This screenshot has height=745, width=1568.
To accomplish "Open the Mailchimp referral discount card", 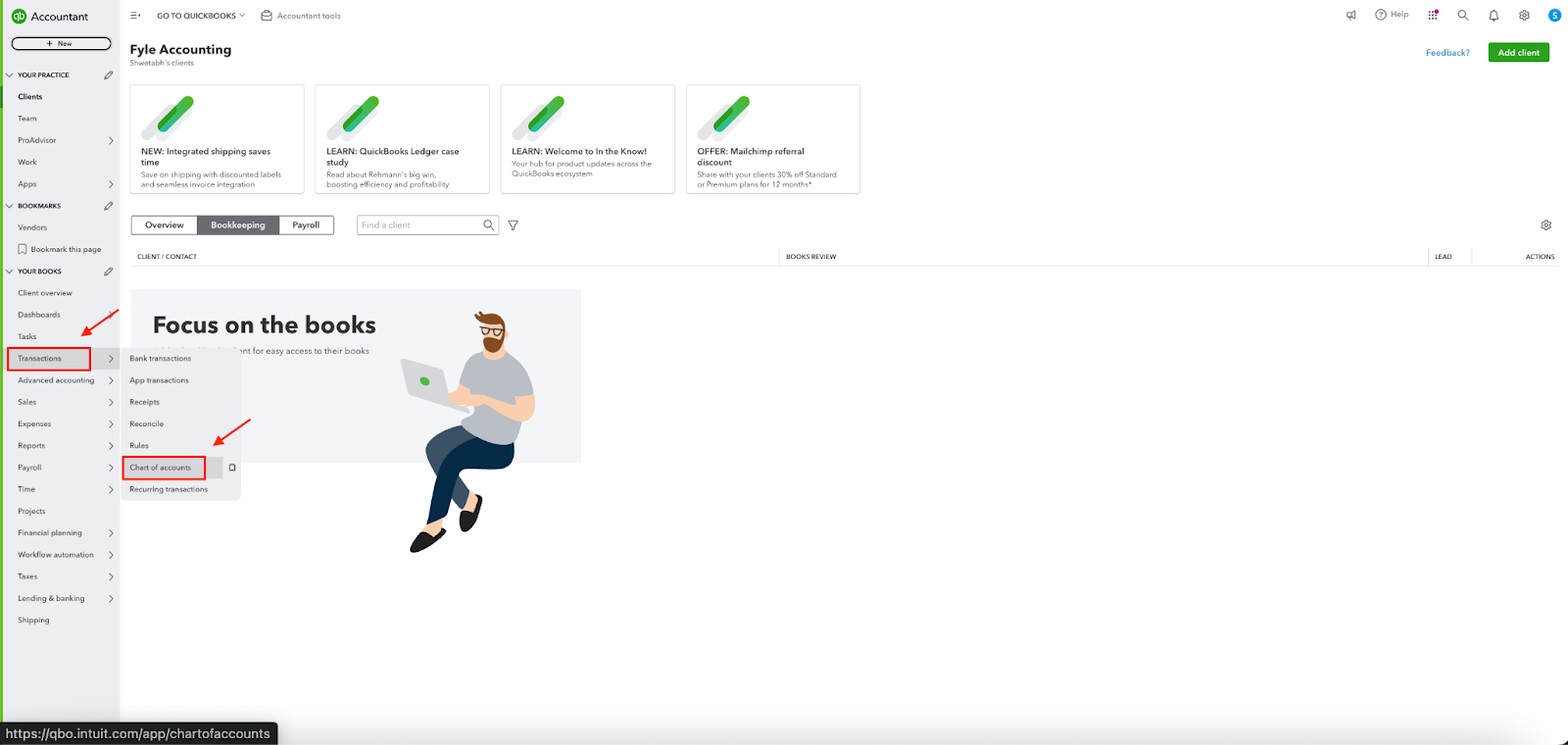I will (x=773, y=139).
